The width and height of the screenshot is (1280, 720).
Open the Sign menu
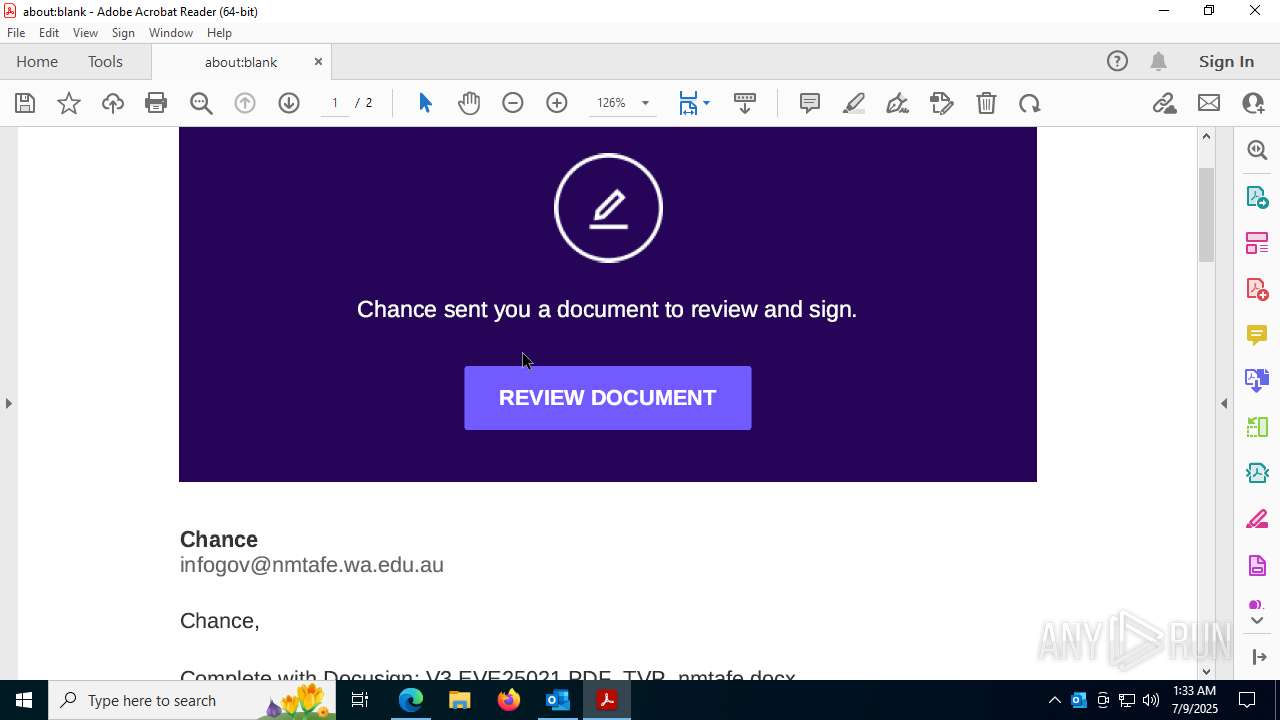(x=123, y=33)
